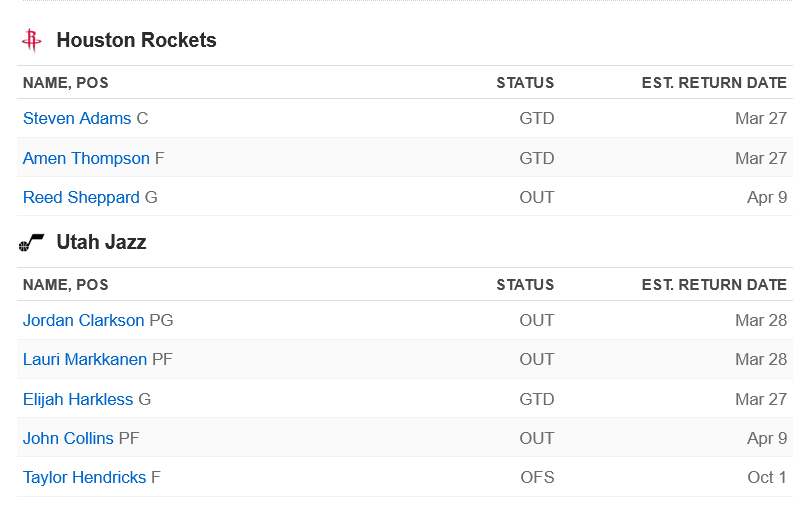This screenshot has height=510, width=809.
Task: Open Jordan Clarkson player profile
Action: tap(84, 320)
